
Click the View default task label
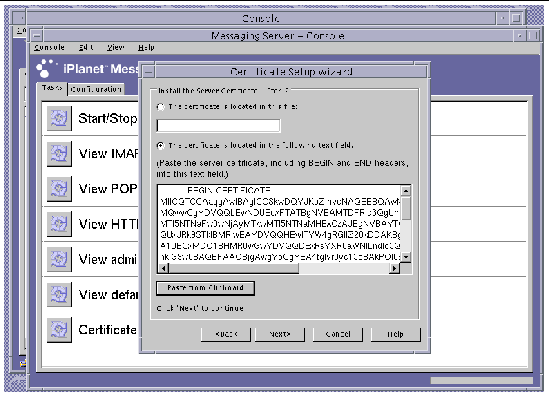pyautogui.click(x=108, y=295)
